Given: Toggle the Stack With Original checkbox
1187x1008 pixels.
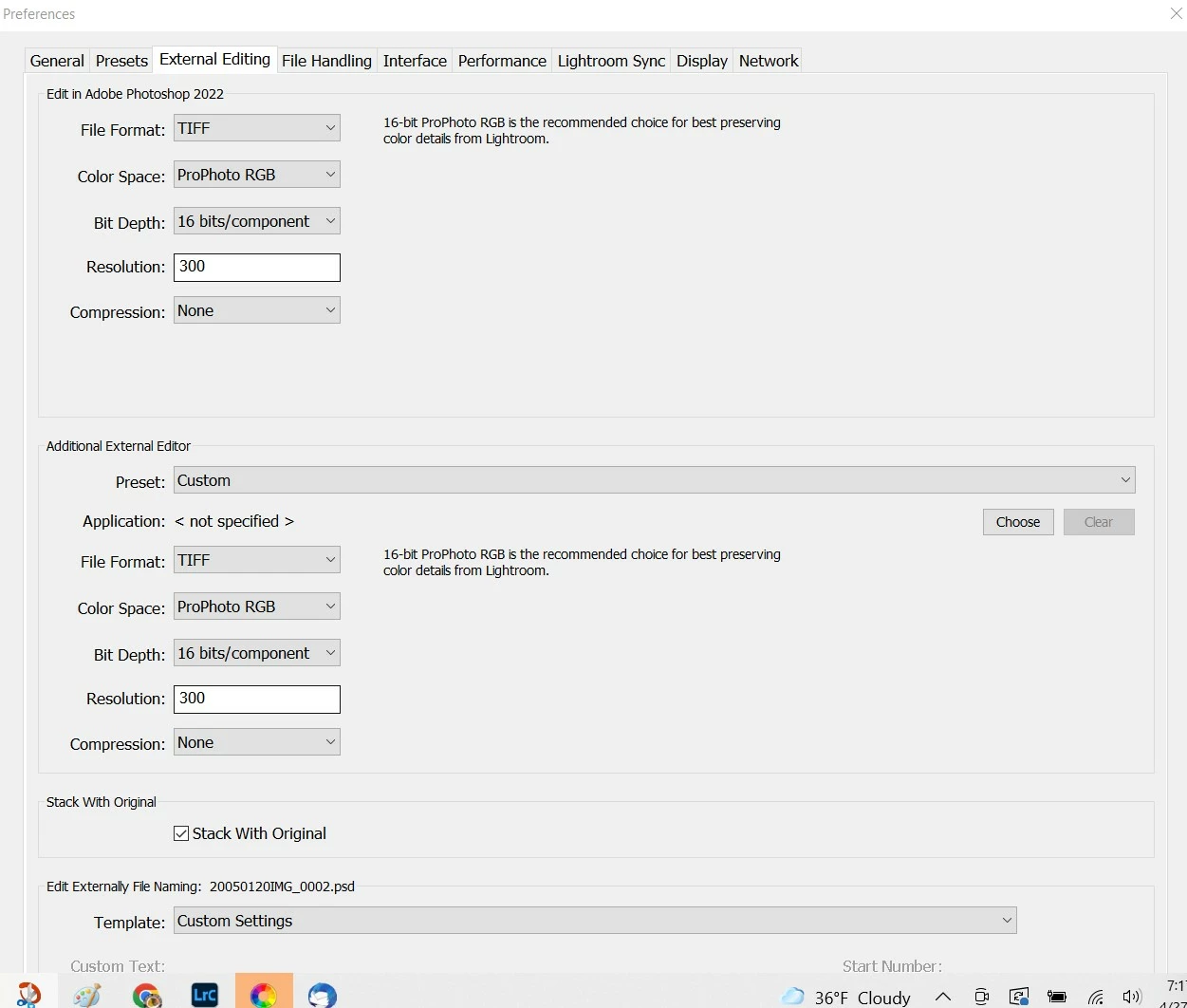Looking at the screenshot, I should 181,833.
